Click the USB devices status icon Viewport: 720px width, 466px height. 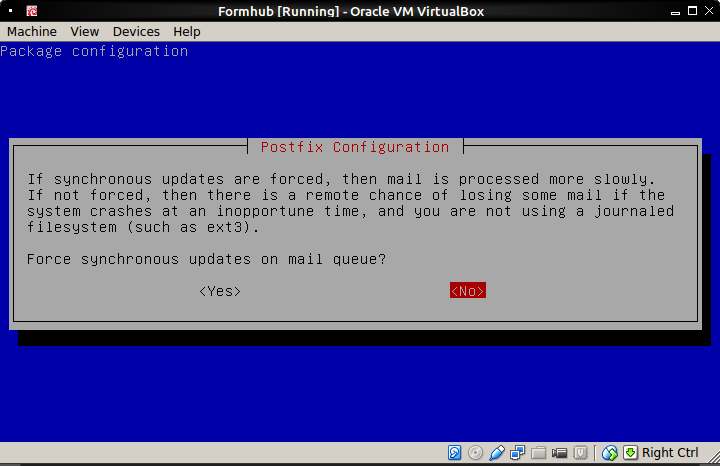496,453
